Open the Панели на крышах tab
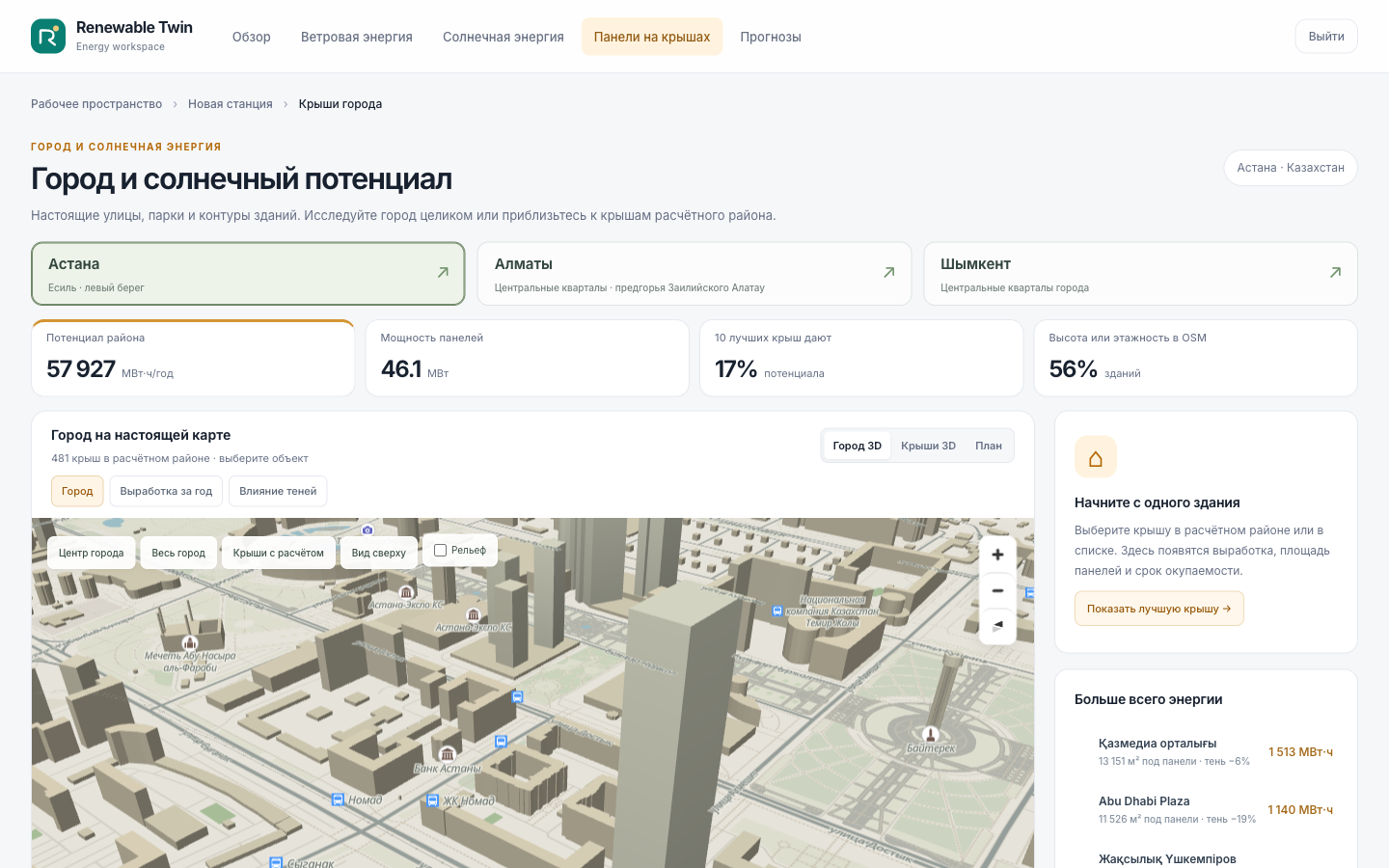This screenshot has height=868, width=1389. (652, 37)
